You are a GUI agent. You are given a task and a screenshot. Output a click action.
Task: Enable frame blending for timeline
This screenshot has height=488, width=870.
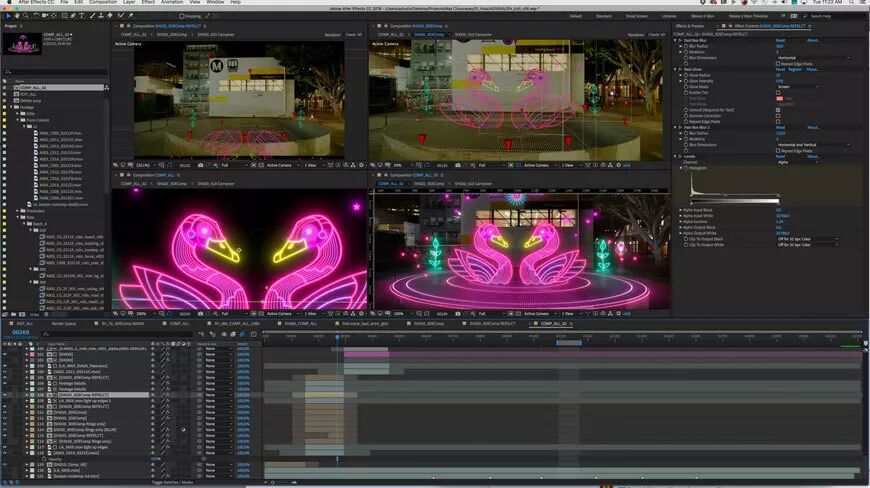tap(233, 334)
